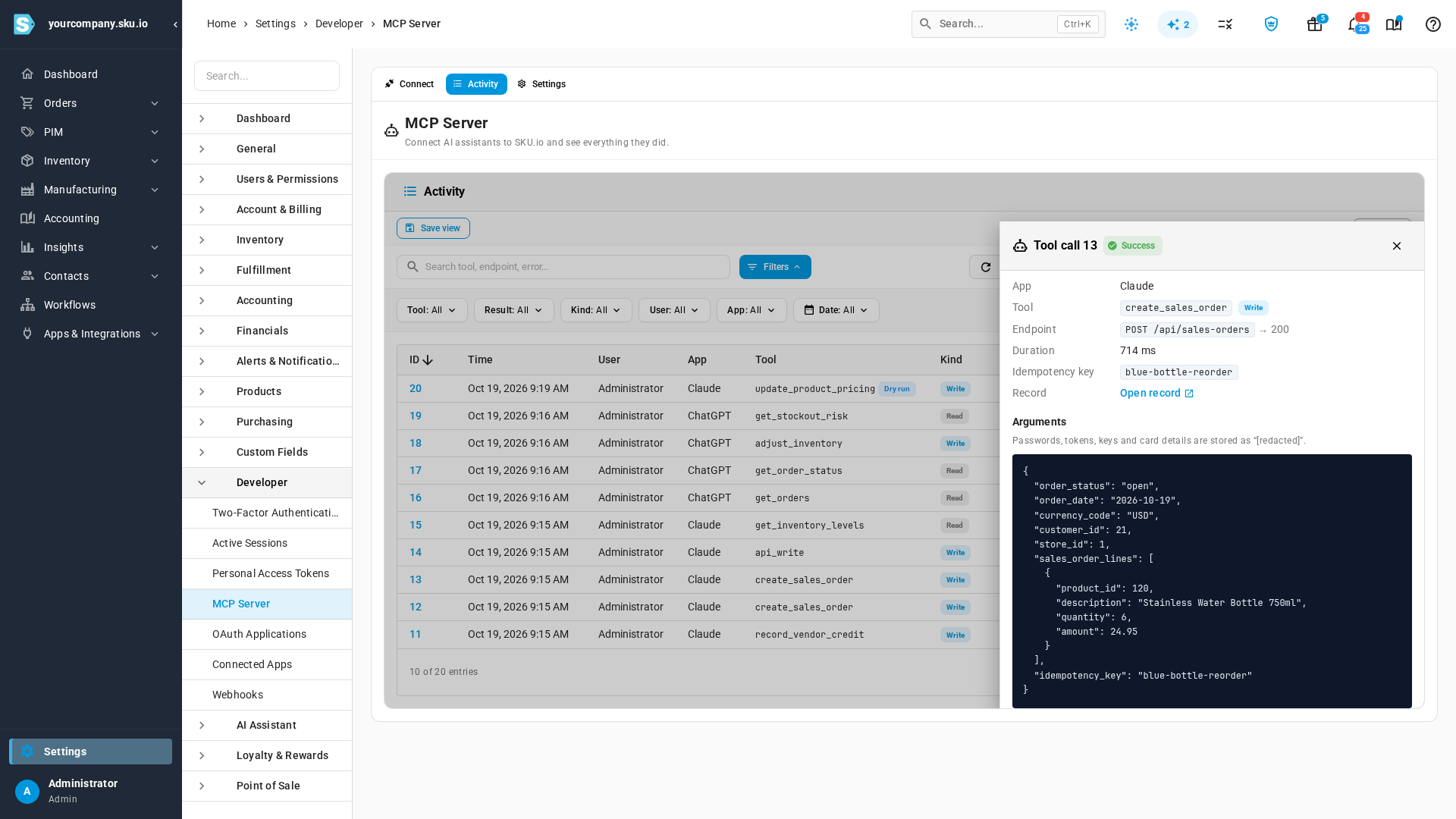Click the POST /api/sales-orders endpoint value
The height and width of the screenshot is (819, 1456).
point(1187,330)
